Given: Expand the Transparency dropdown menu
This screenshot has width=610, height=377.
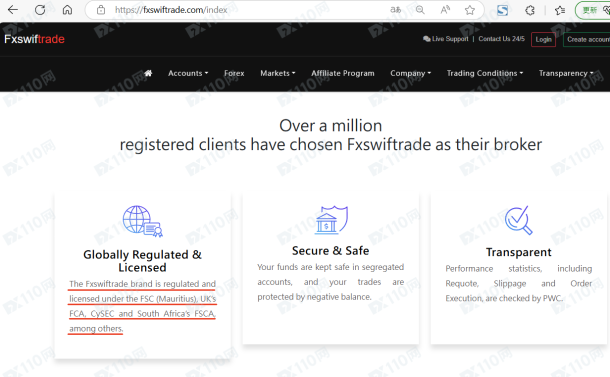Looking at the screenshot, I should tap(566, 73).
